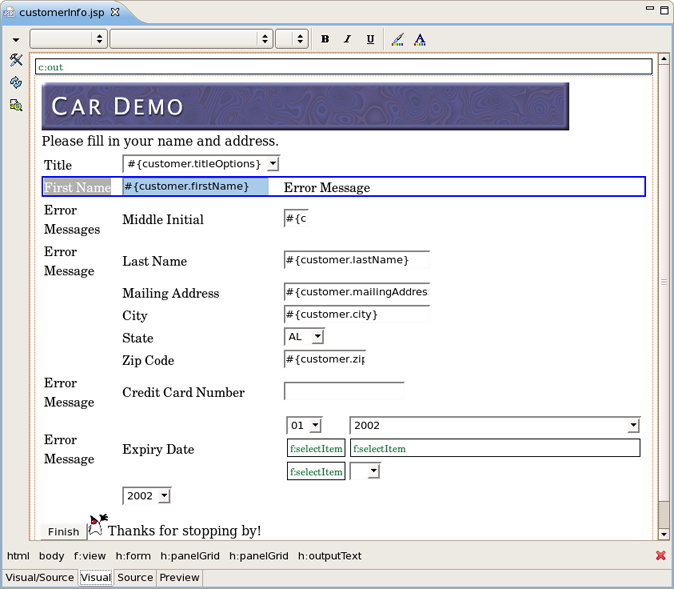The height and width of the screenshot is (589, 674).
Task: Close the customerInfo.jsp editor tab
Action: click(x=115, y=12)
